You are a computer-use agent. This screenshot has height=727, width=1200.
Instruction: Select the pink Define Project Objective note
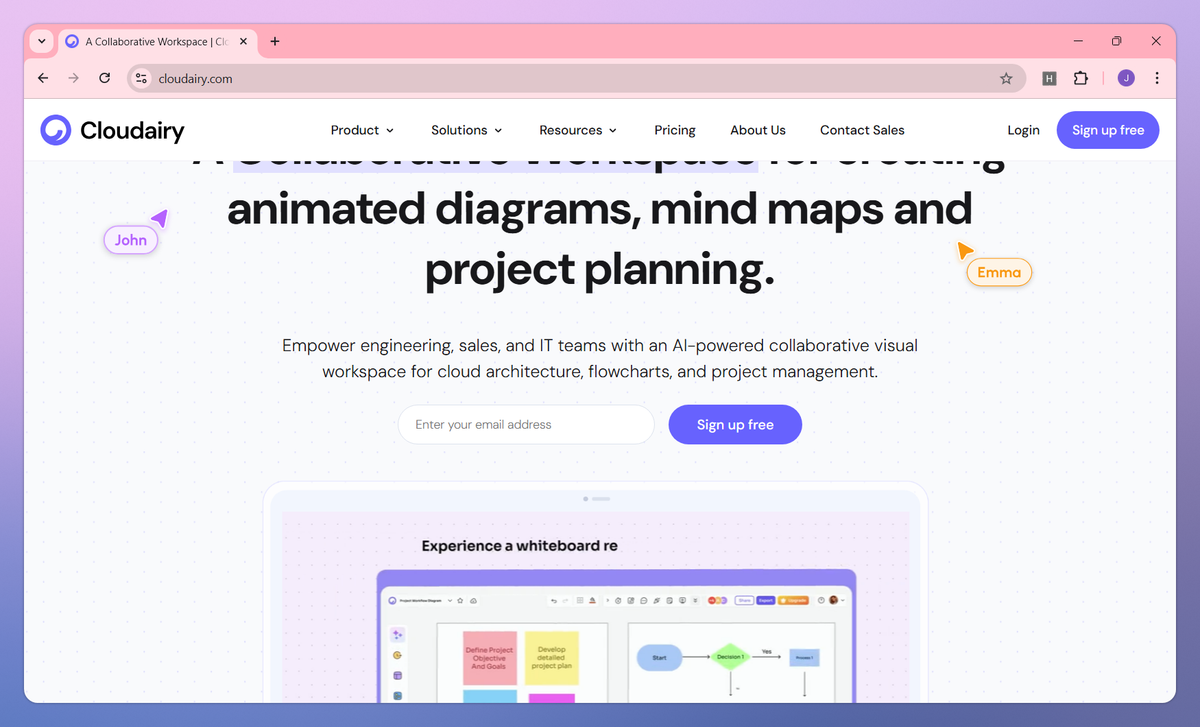(490, 657)
